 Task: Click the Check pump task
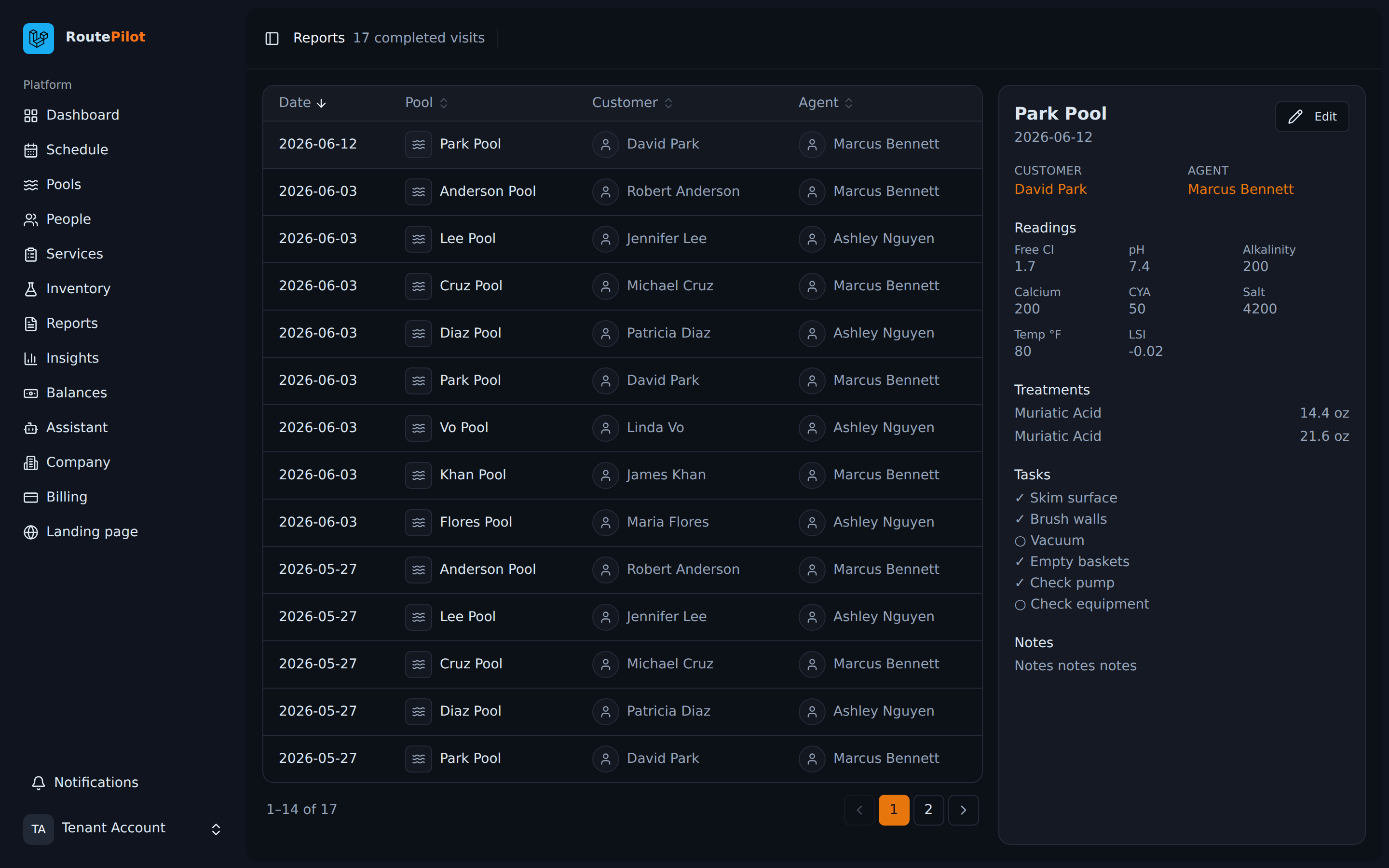pyautogui.click(x=1064, y=583)
